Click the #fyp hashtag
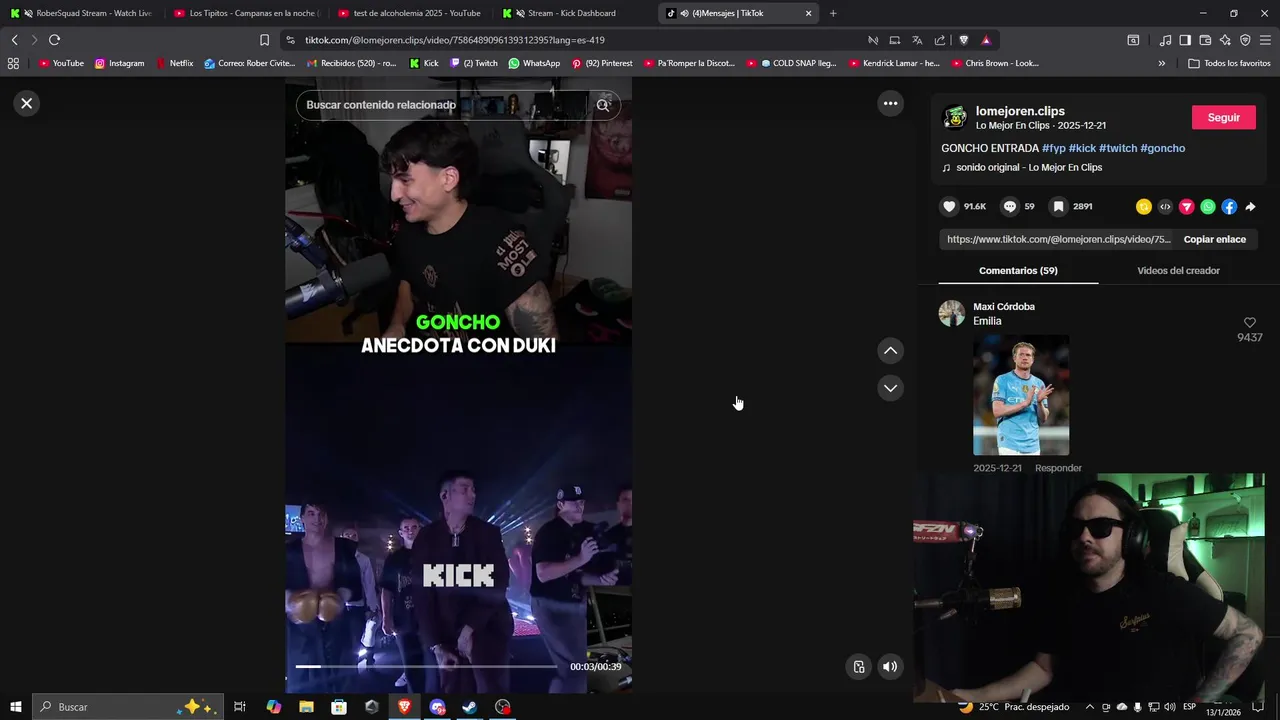 tap(1053, 148)
